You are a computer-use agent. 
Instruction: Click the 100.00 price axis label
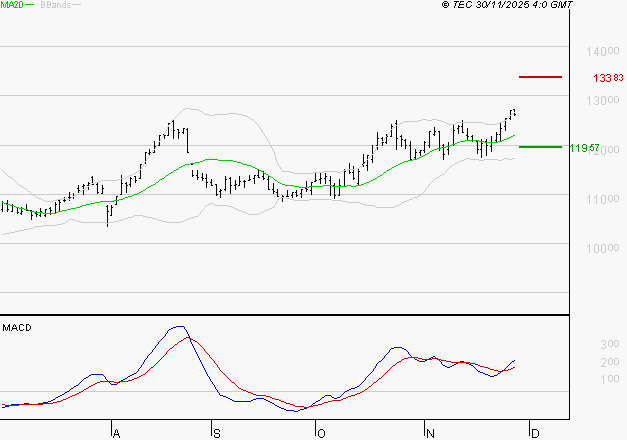click(603, 248)
